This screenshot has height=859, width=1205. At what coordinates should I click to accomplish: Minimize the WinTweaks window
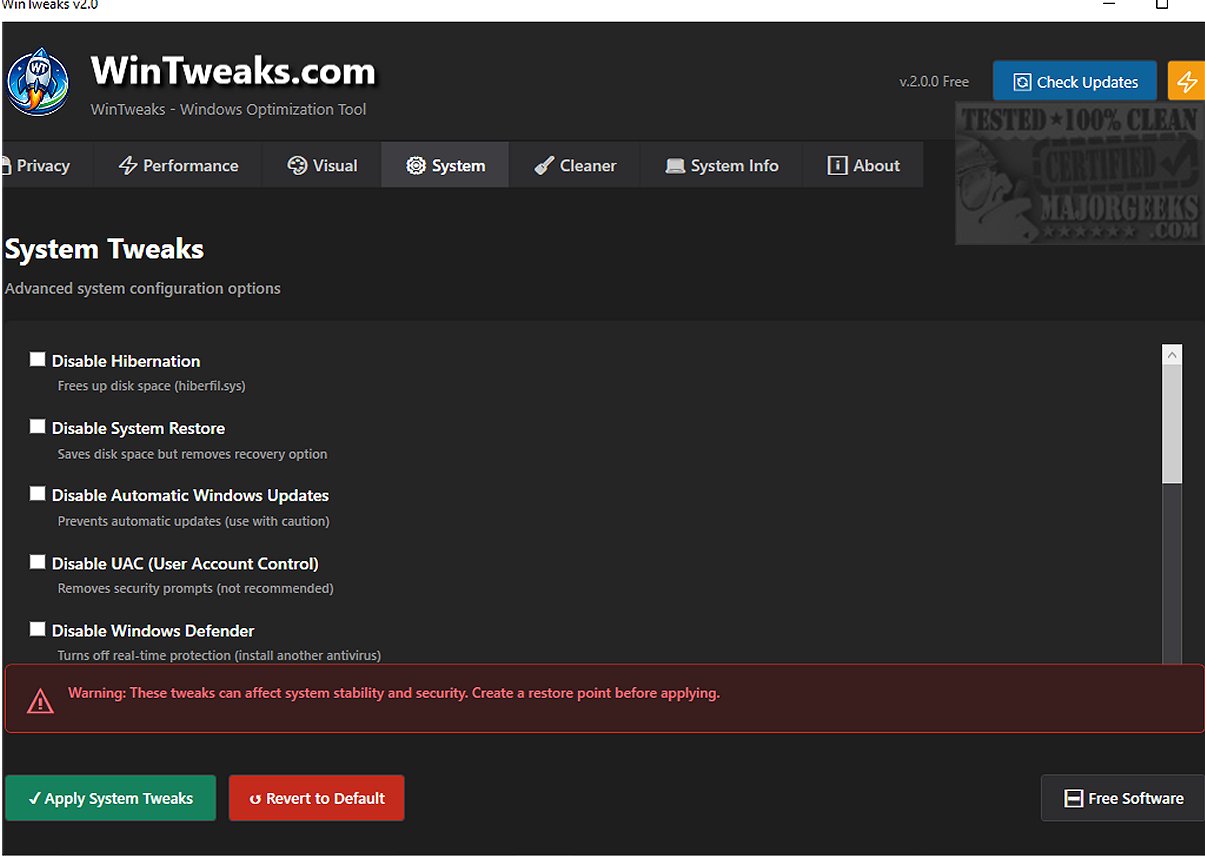coord(1110,5)
